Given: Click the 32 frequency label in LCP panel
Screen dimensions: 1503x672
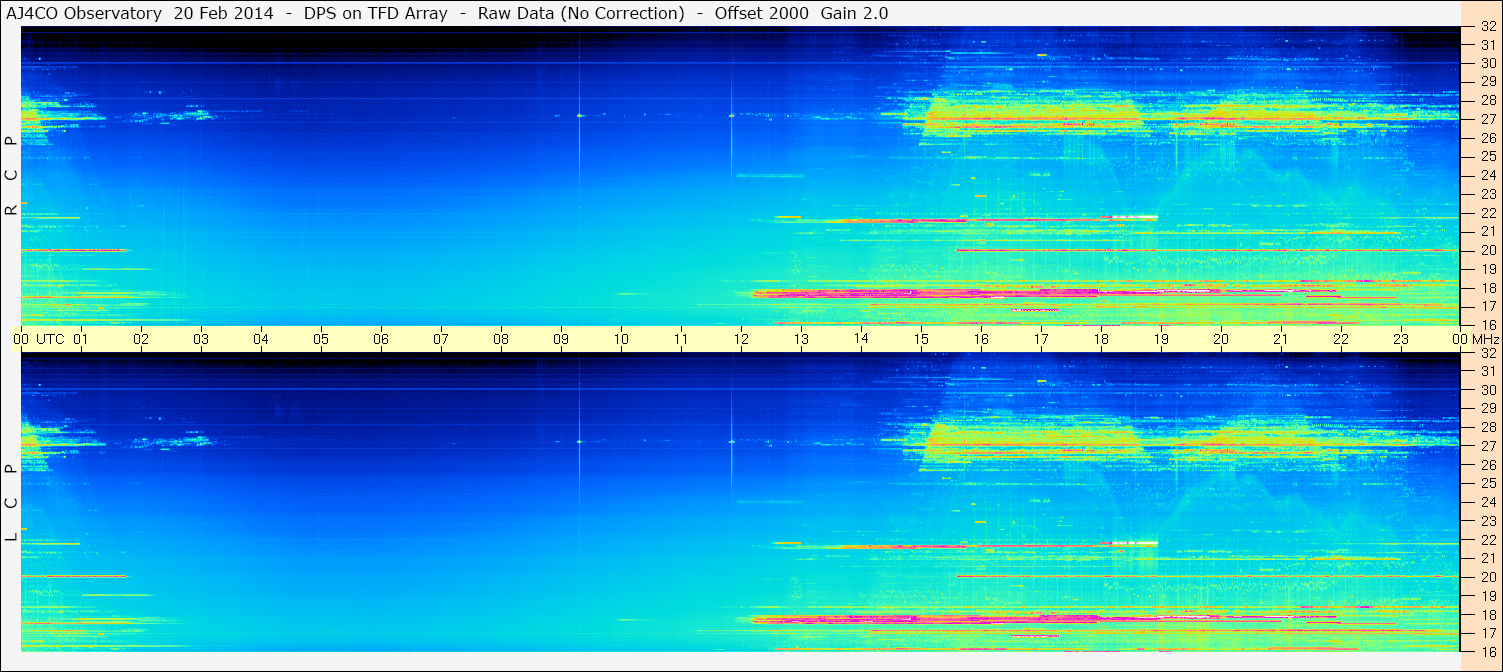Looking at the screenshot, I should (1487, 353).
